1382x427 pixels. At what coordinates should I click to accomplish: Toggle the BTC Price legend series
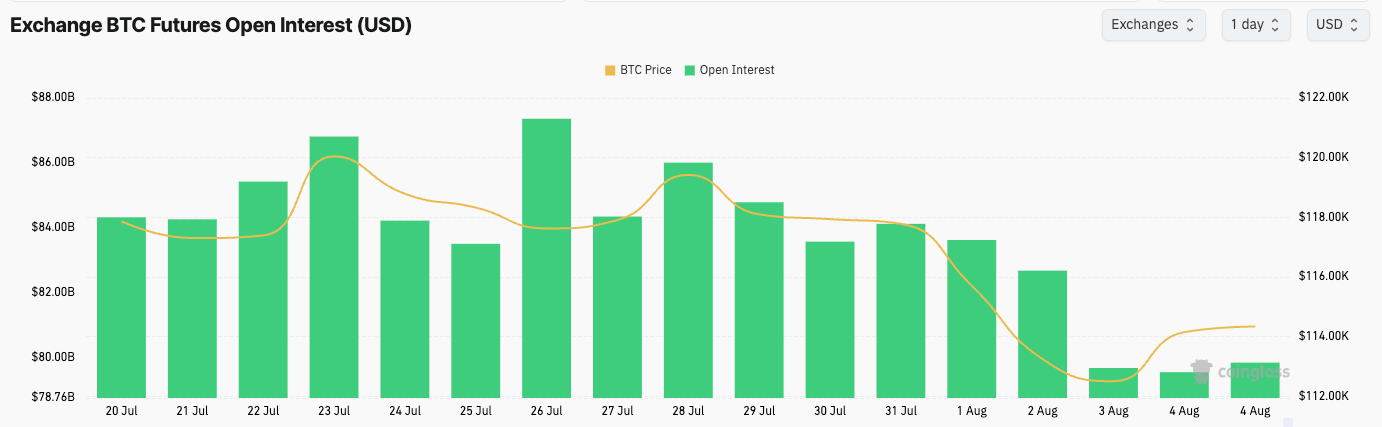point(638,70)
